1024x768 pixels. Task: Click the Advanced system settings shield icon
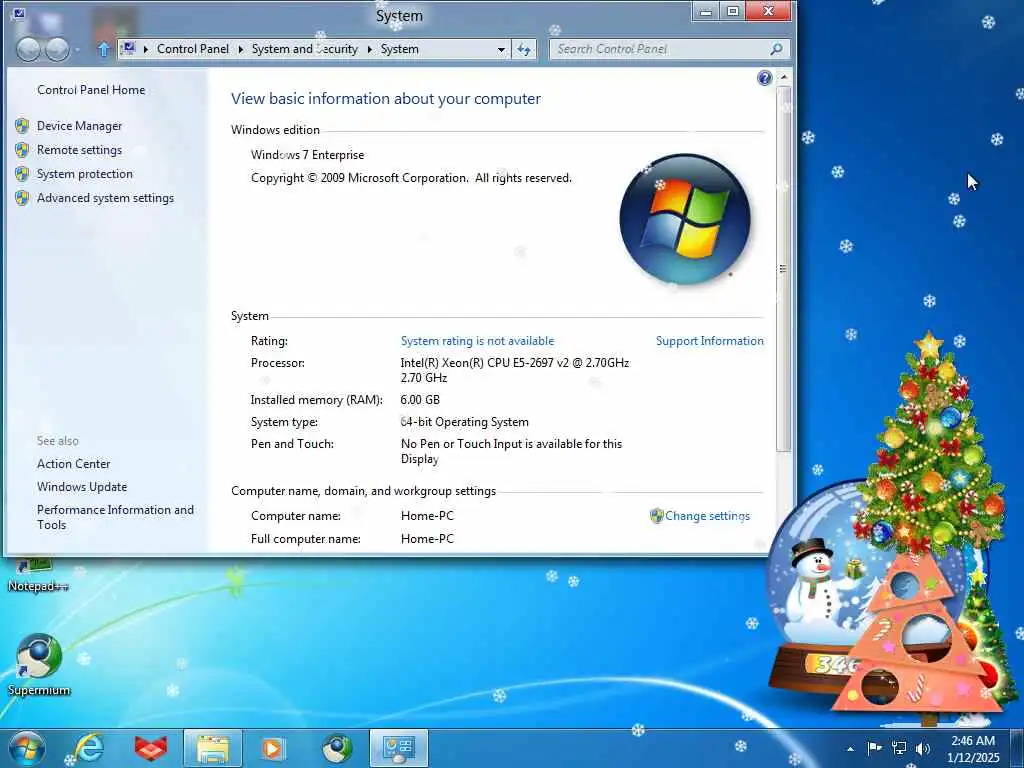click(22, 198)
